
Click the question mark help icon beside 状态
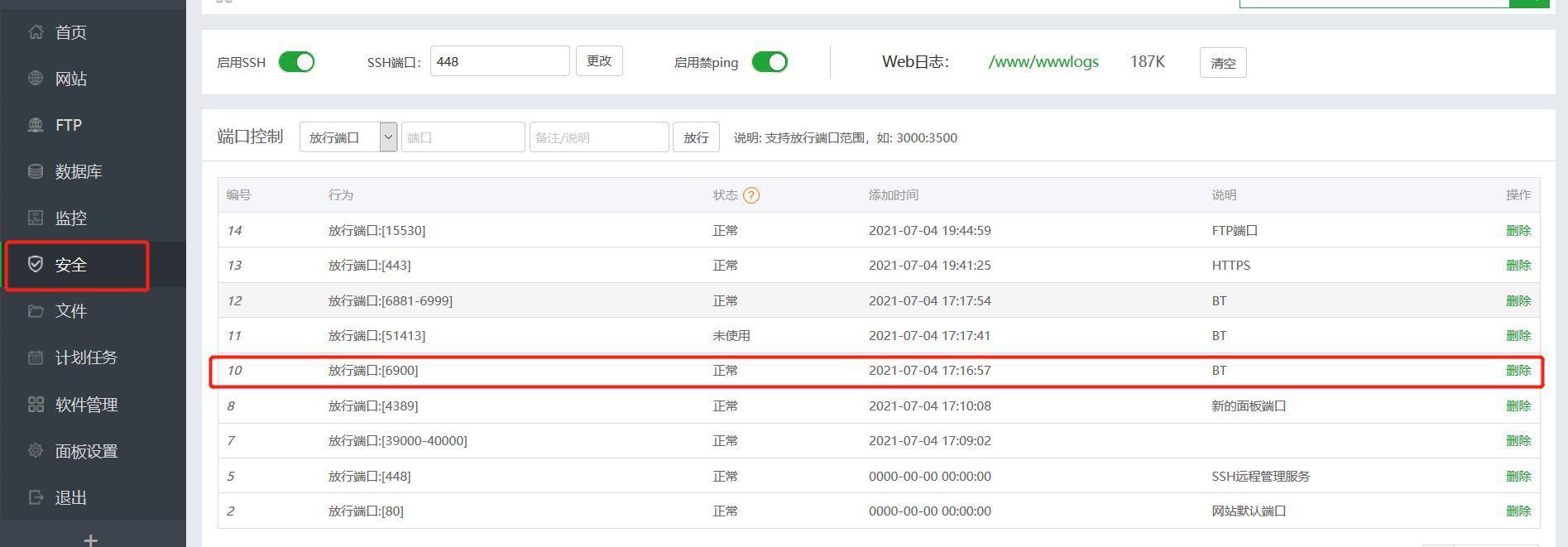[751, 195]
